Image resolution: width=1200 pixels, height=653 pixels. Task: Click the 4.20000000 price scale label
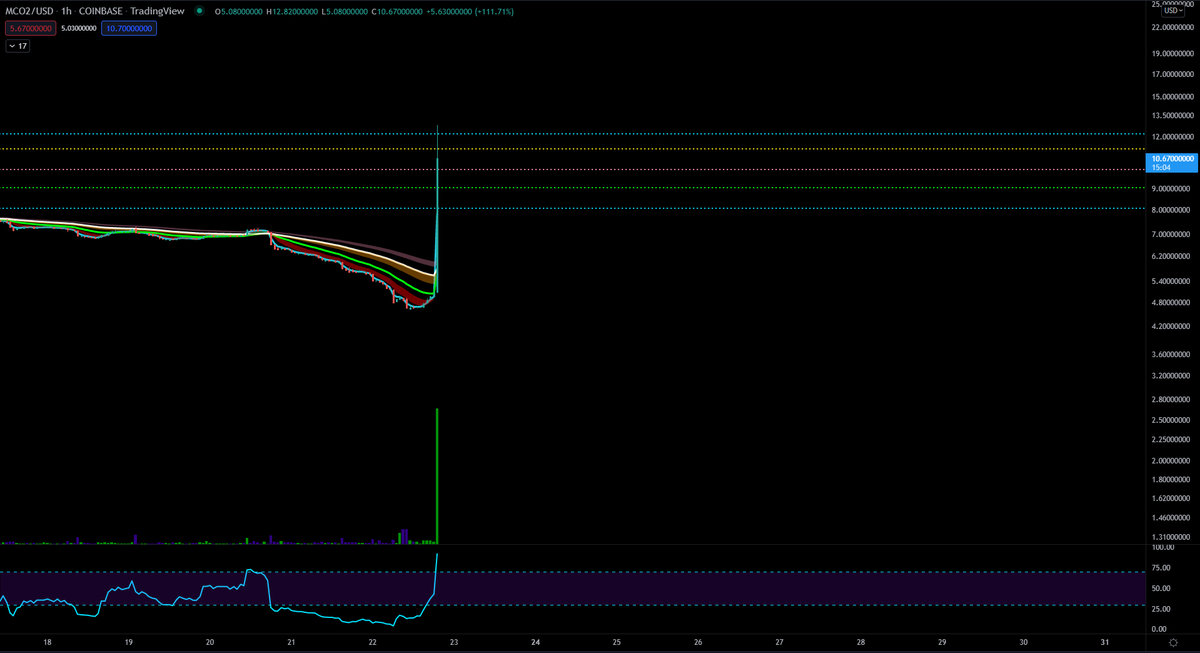coord(1172,326)
